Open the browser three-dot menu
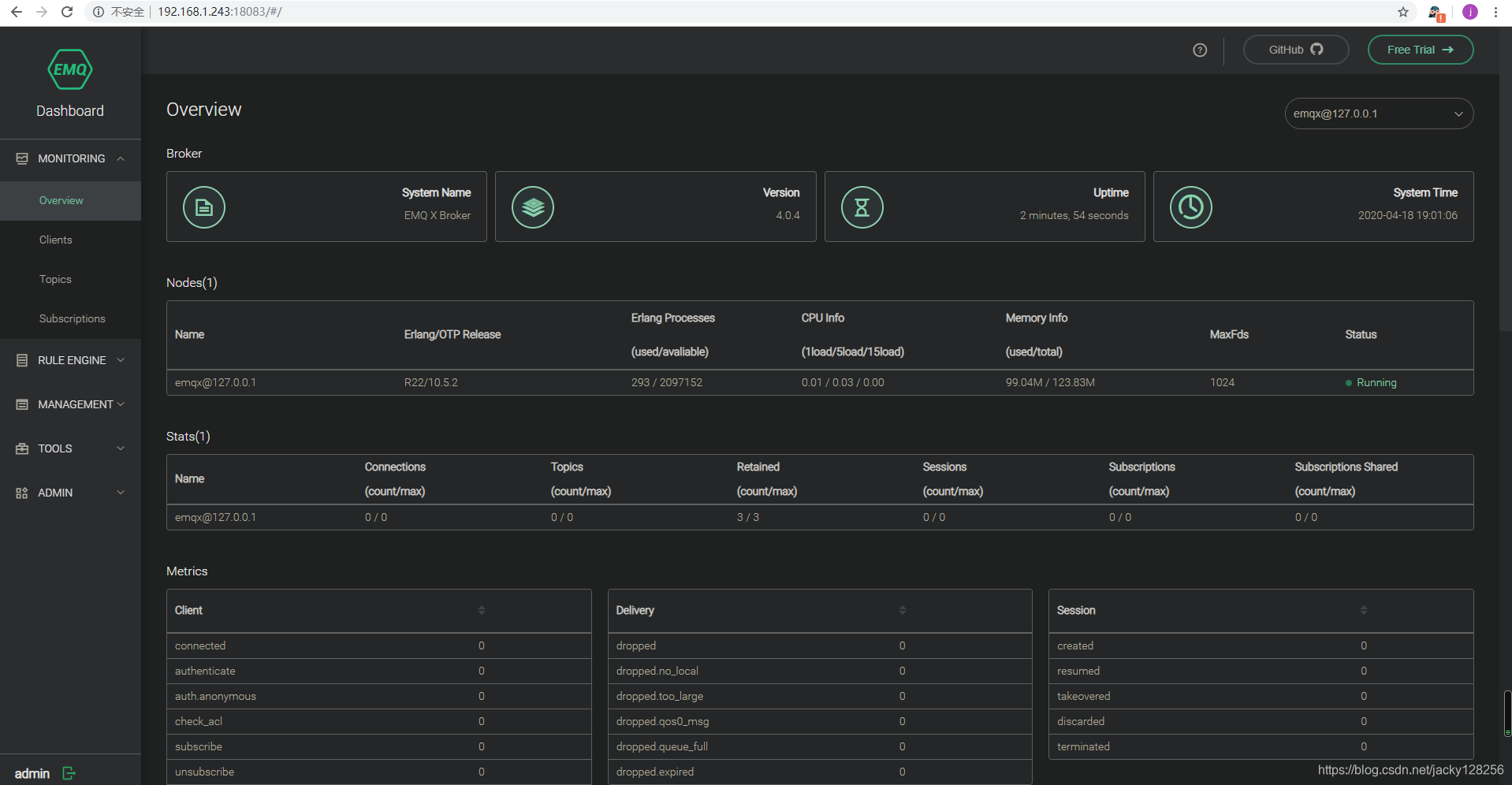The height and width of the screenshot is (785, 1512). click(x=1495, y=12)
